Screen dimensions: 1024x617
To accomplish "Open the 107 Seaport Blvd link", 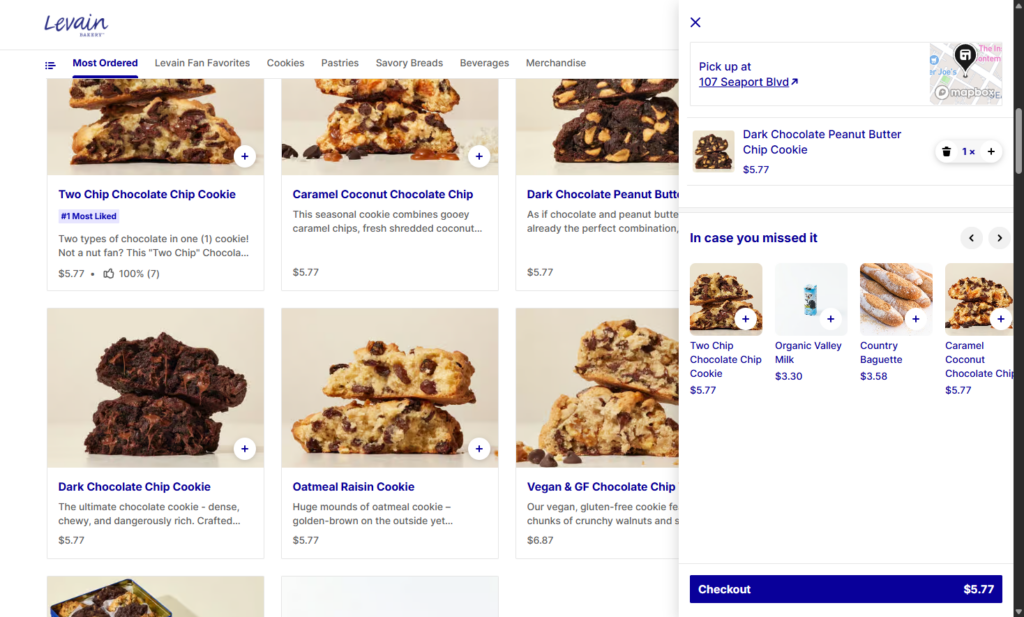I will coord(748,82).
